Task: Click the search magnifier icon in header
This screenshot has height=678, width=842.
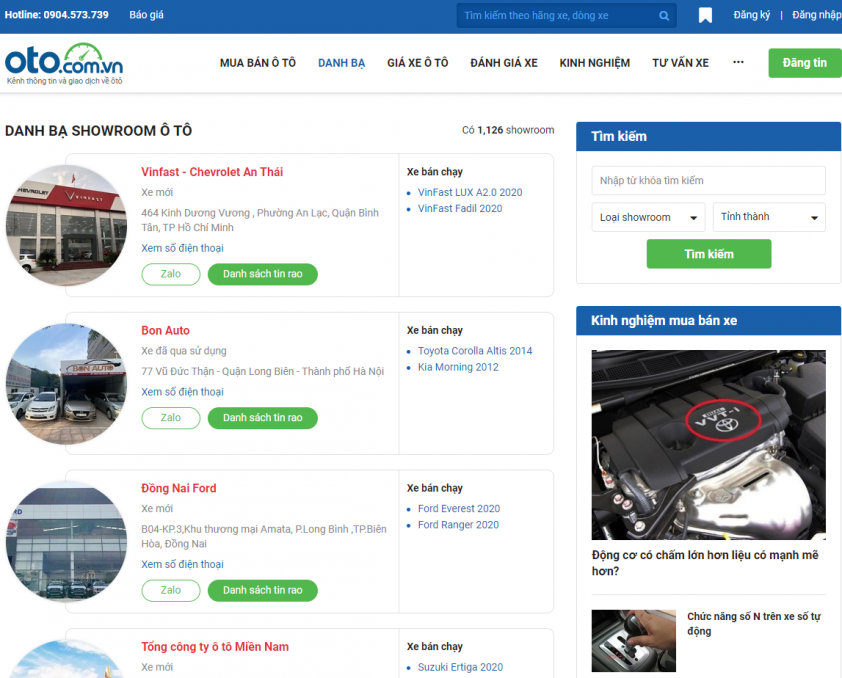Action: pos(664,16)
